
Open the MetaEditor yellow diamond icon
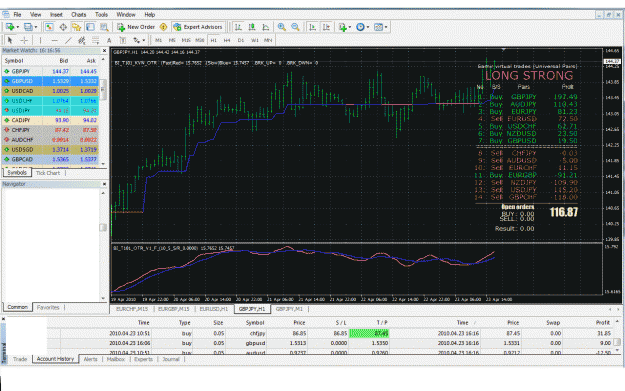click(163, 27)
